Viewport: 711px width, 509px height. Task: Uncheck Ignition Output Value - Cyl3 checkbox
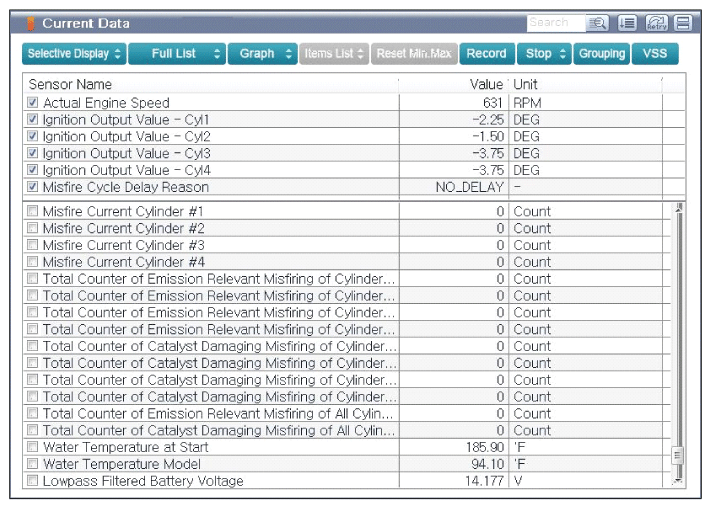[x=32, y=153]
